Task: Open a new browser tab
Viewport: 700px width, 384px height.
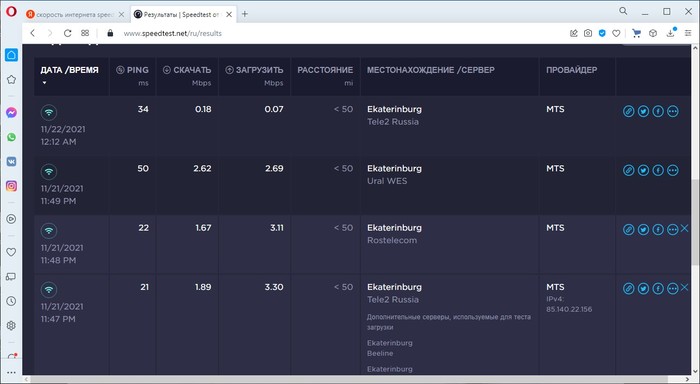Action: coord(245,14)
